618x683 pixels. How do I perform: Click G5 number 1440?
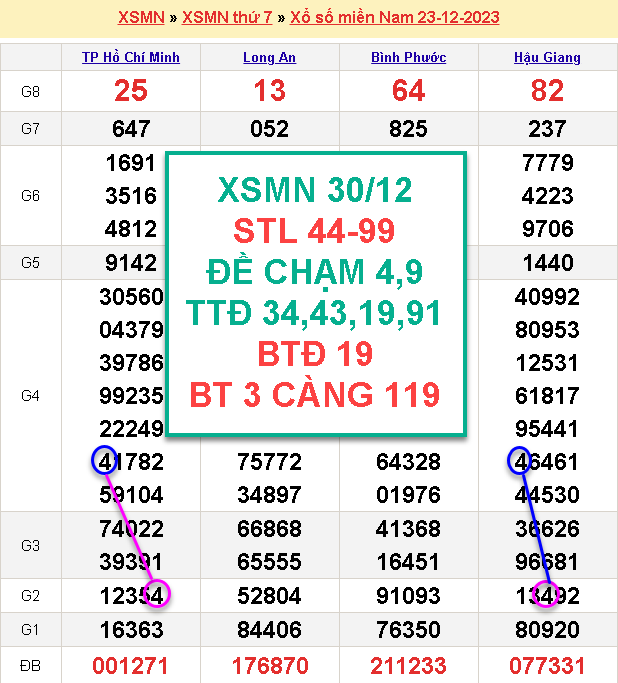point(548,263)
